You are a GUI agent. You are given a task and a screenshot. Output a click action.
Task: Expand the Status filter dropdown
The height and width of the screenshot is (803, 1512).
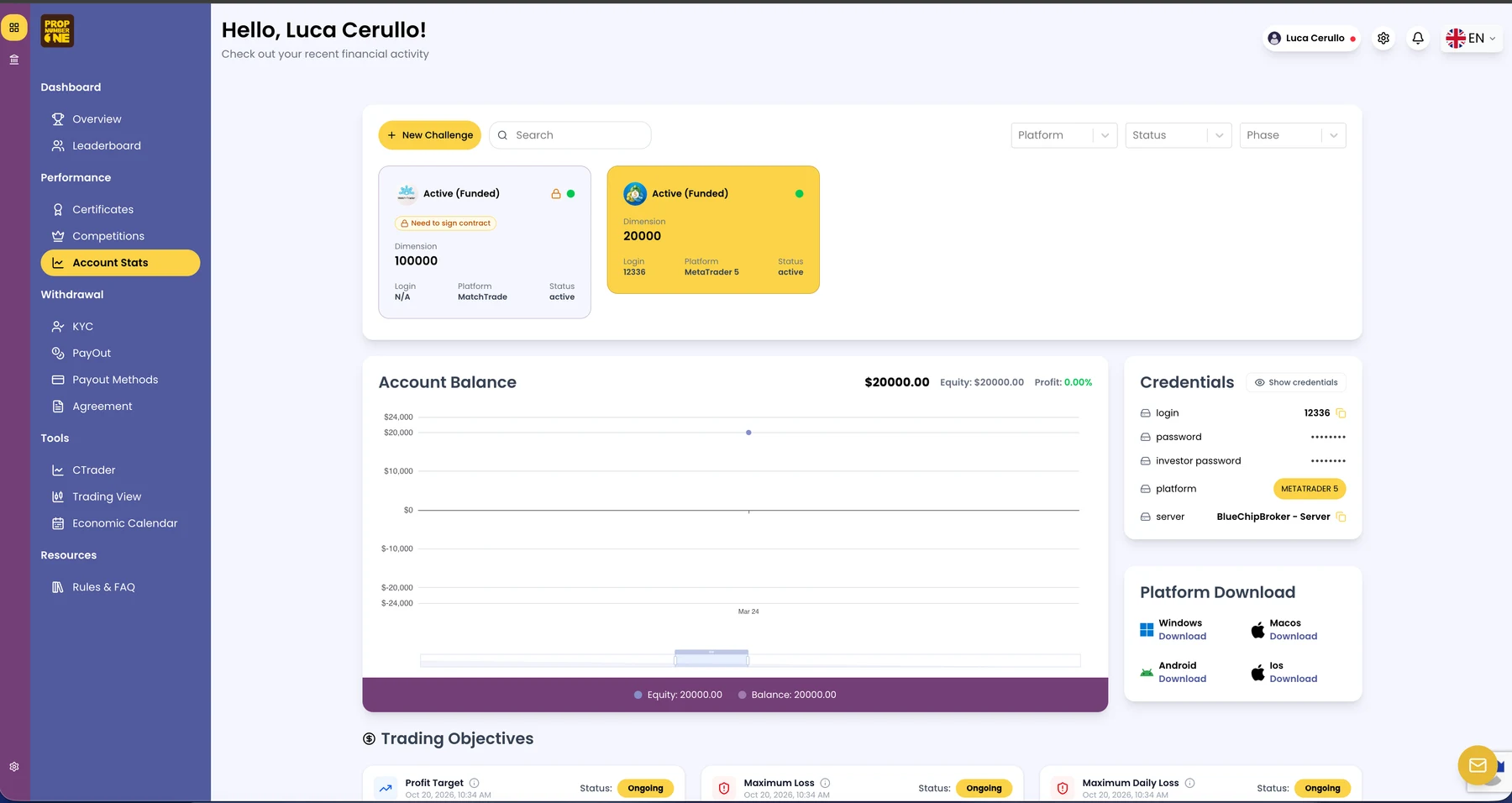point(1179,135)
